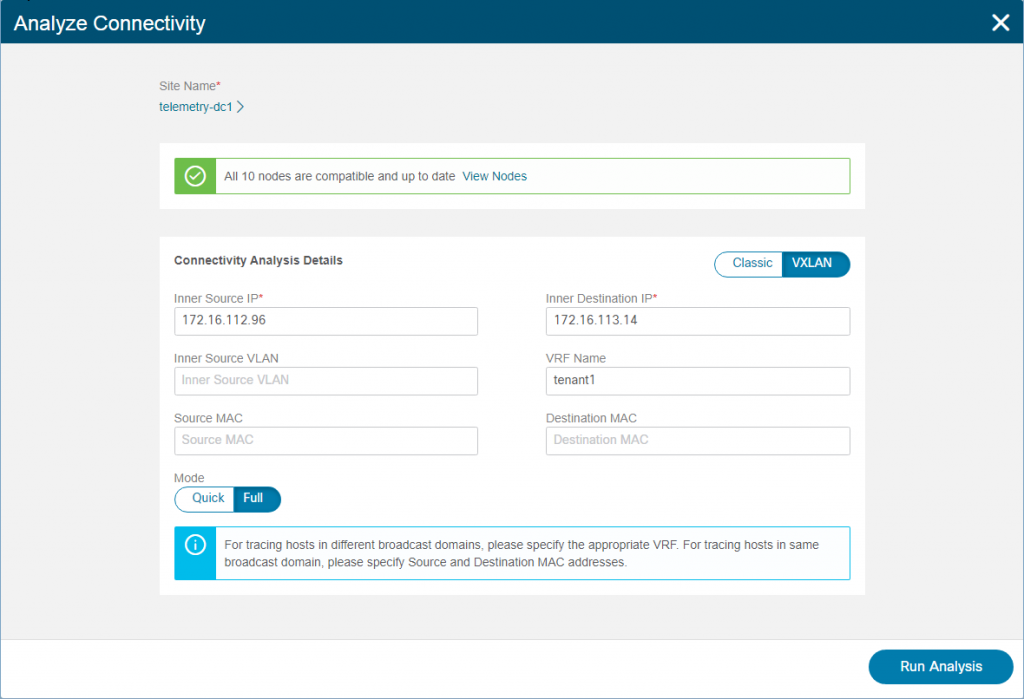Click Run Analysis
Screen dimensions: 1024x699
coord(940,667)
